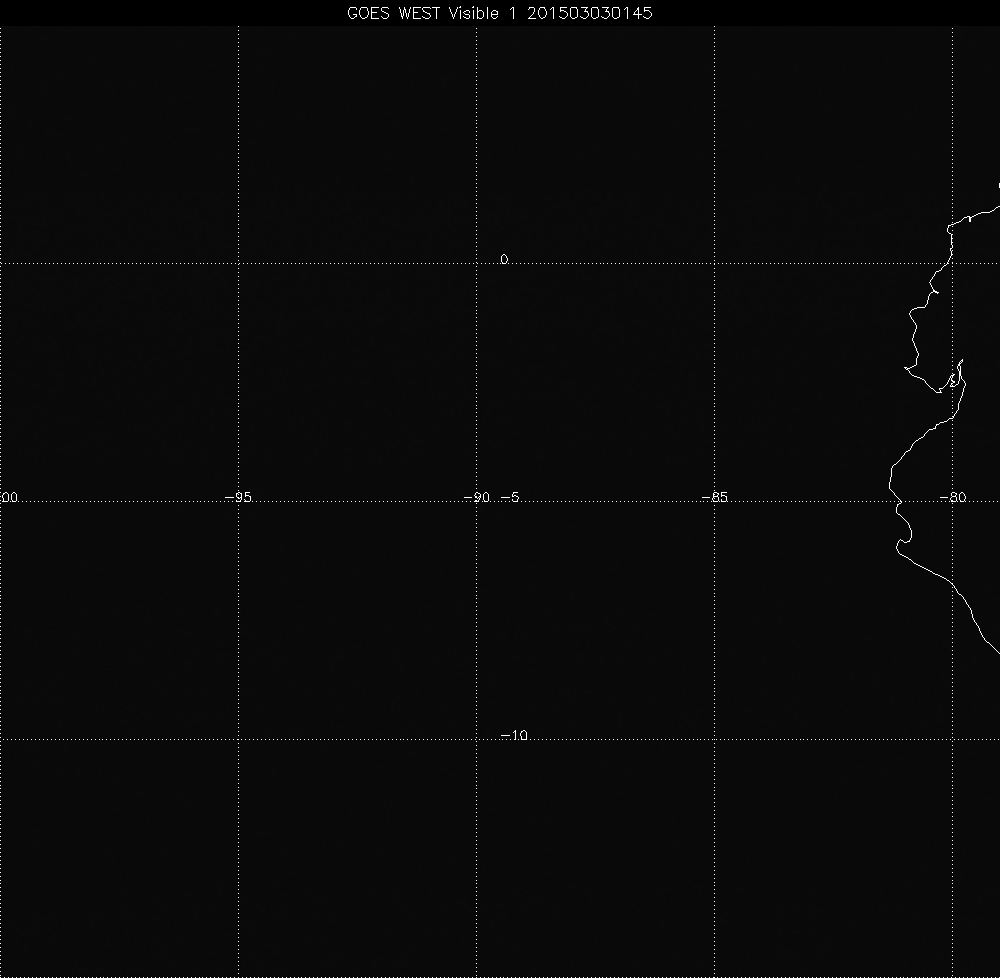Click the -80 longitude label
Image resolution: width=1000 pixels, height=978 pixels.
pos(953,497)
